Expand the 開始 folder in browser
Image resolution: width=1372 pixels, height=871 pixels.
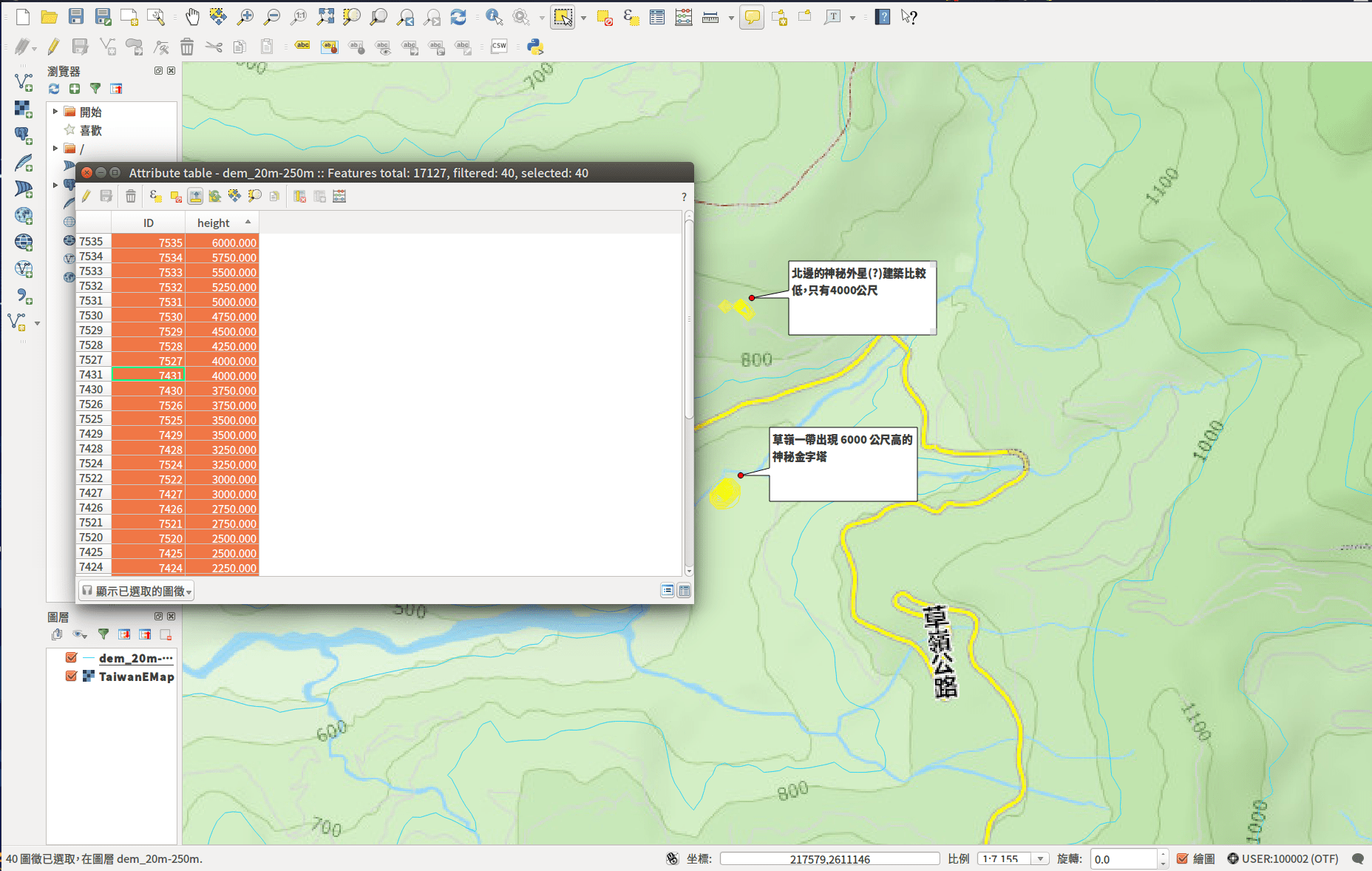click(55, 112)
